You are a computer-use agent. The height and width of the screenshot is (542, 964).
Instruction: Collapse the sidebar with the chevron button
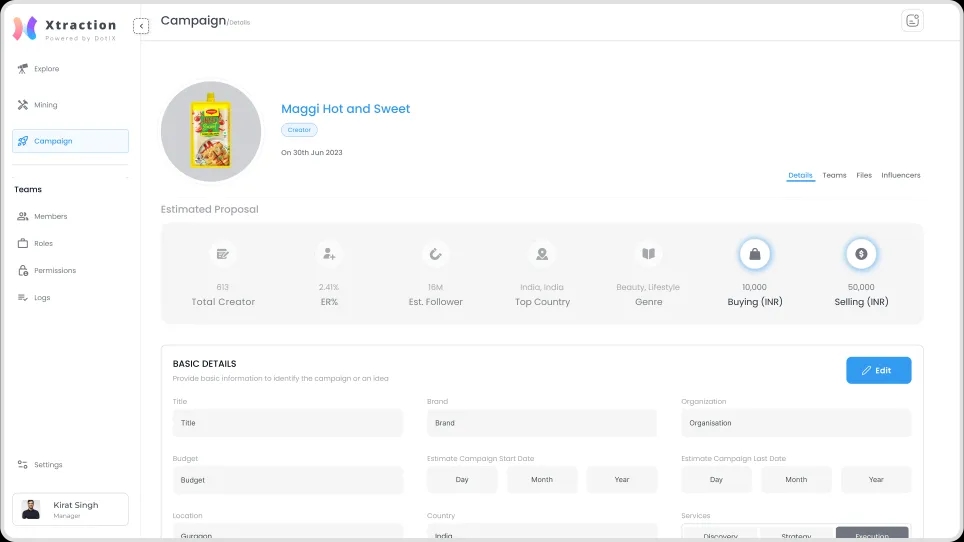[x=141, y=26]
